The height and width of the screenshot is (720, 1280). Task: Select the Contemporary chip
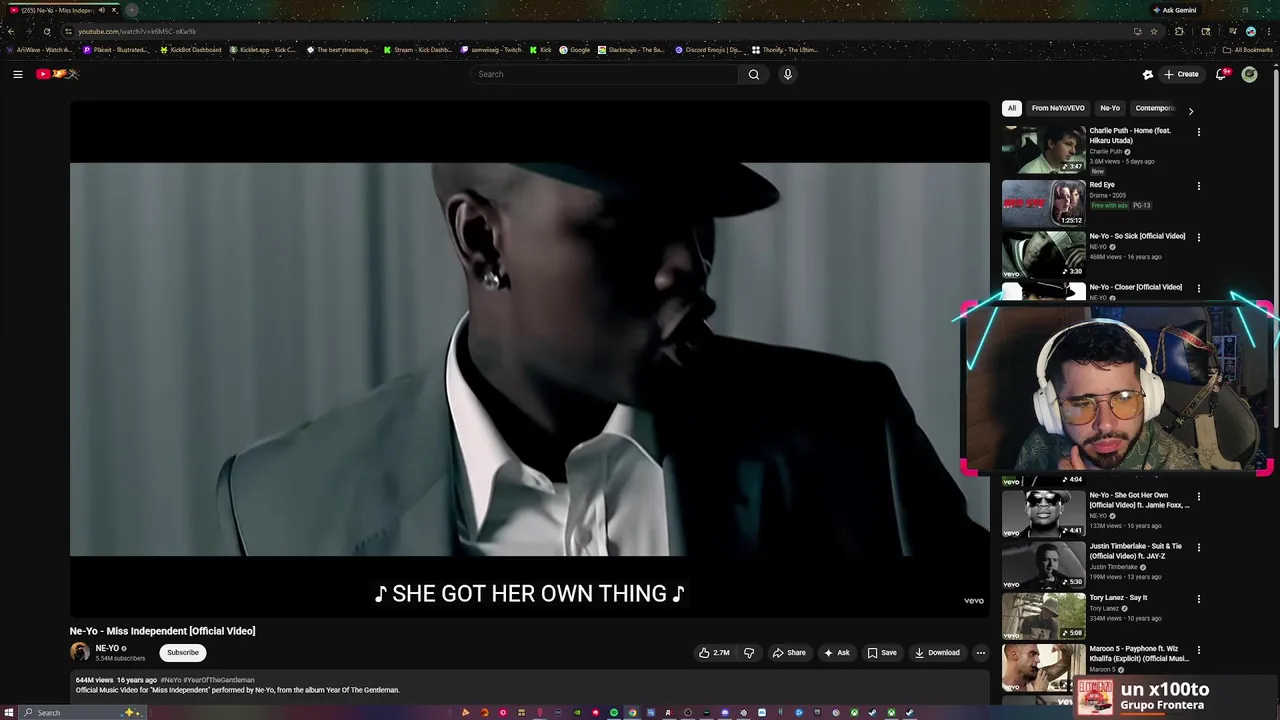(1154, 108)
